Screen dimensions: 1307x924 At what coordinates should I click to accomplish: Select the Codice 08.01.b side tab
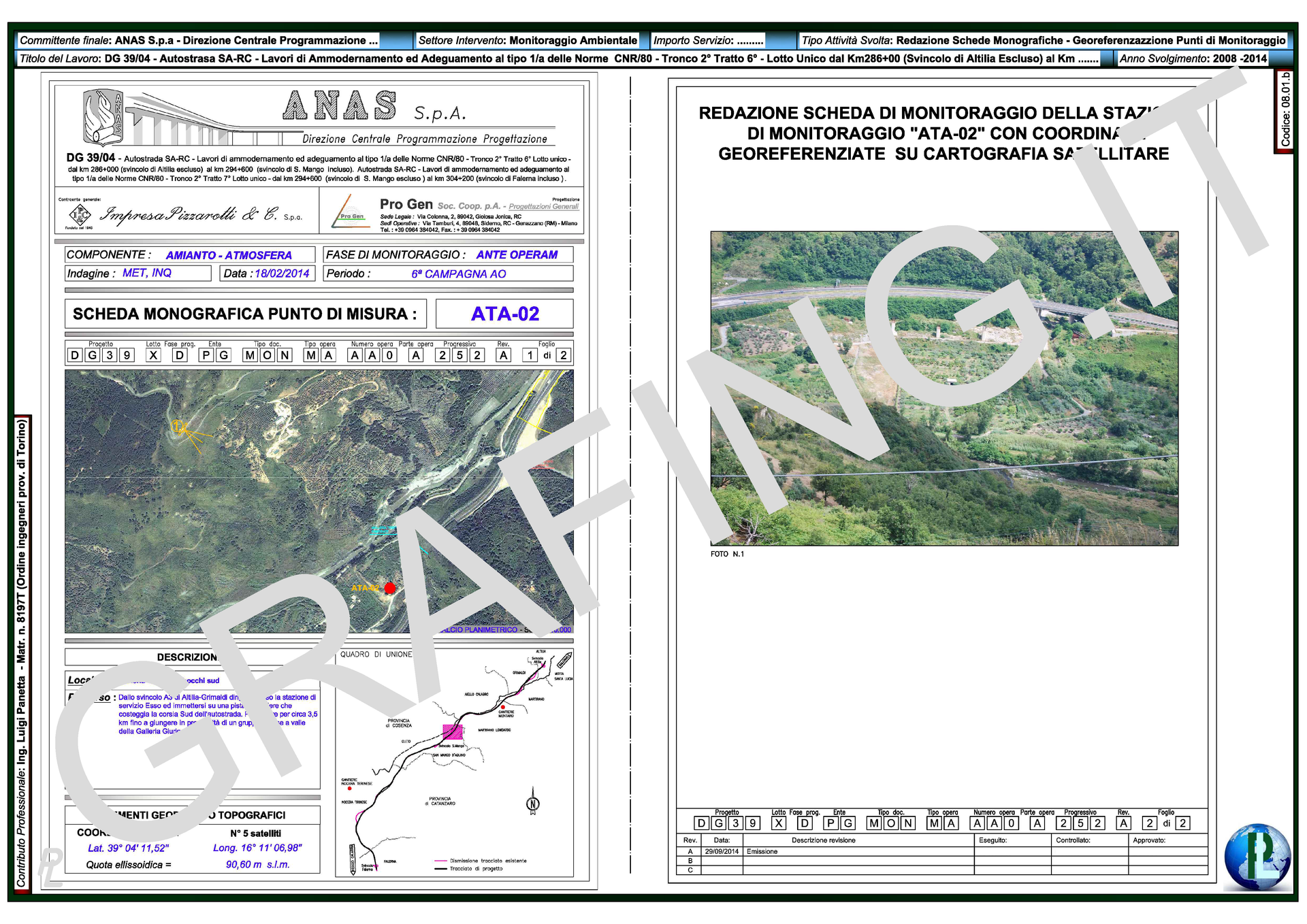[x=1284, y=111]
